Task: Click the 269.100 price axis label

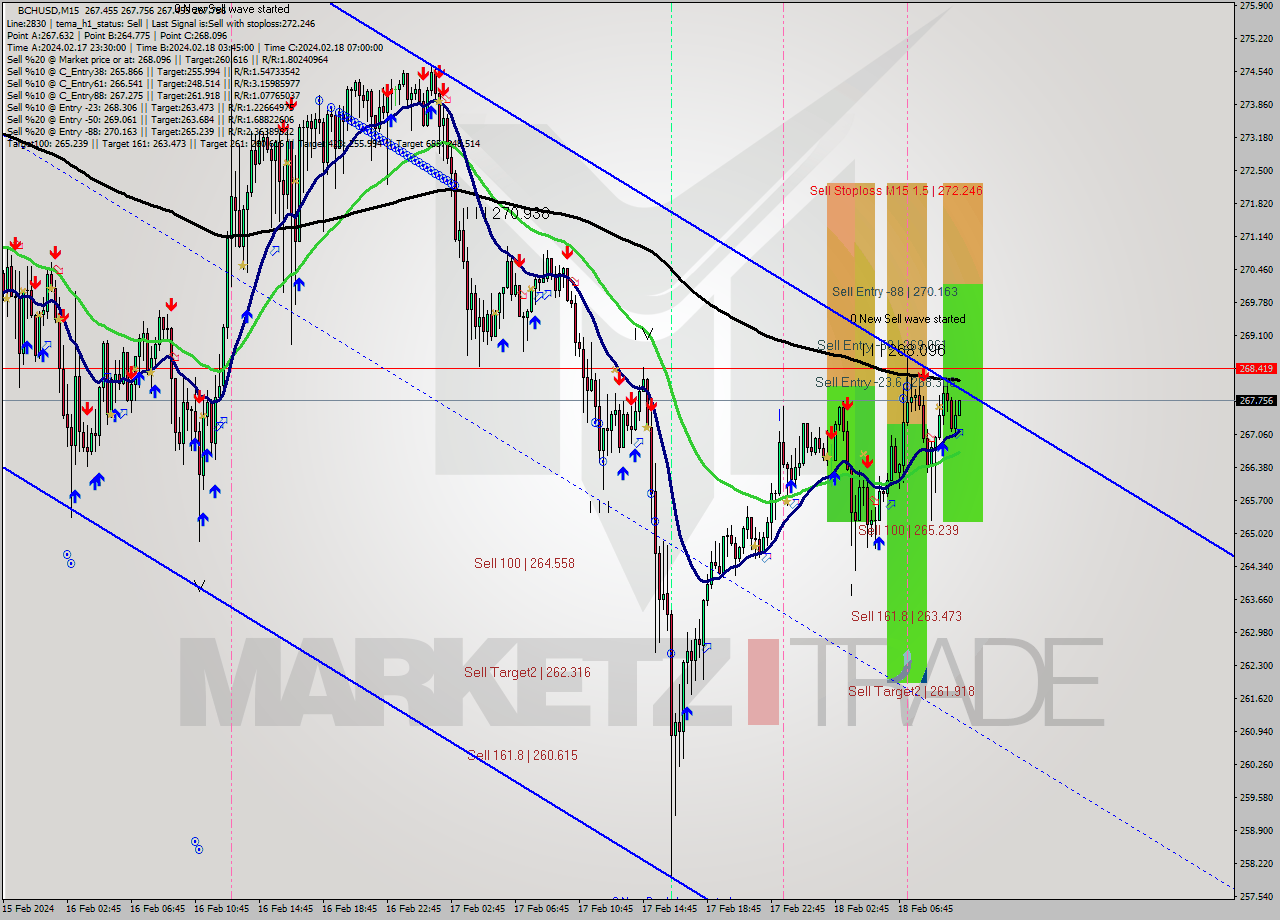Action: (1256, 335)
